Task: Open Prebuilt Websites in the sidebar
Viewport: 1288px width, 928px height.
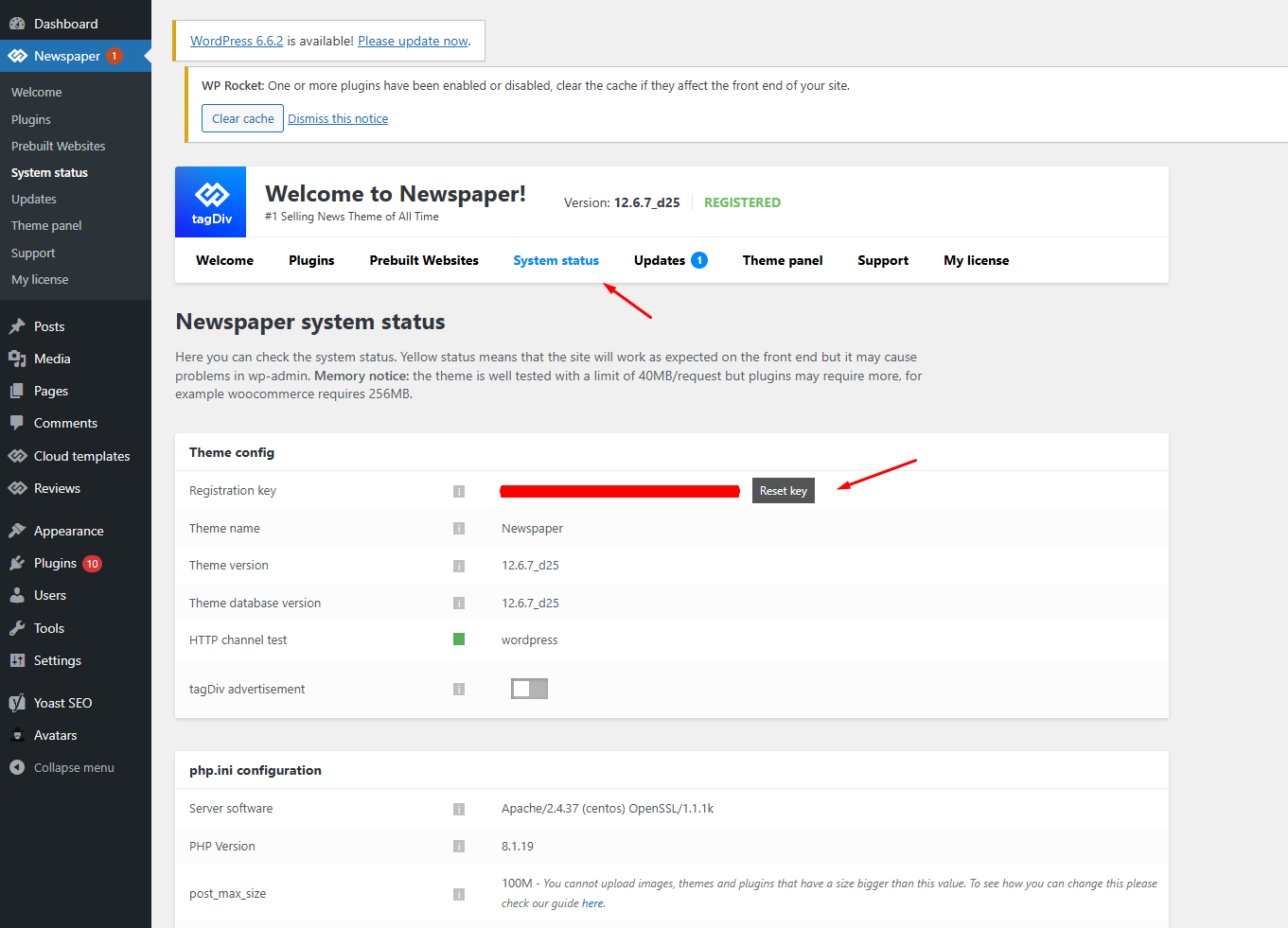Action: (59, 146)
